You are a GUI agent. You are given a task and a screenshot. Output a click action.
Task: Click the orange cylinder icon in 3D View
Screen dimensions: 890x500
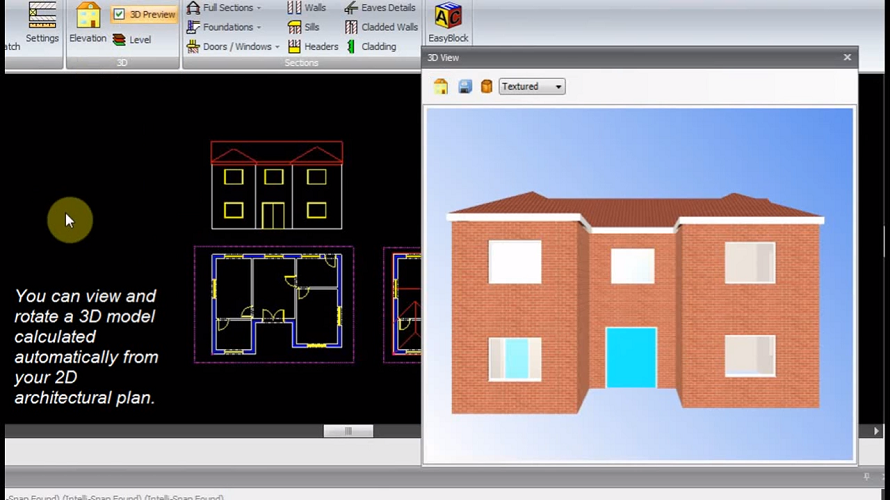(x=486, y=87)
